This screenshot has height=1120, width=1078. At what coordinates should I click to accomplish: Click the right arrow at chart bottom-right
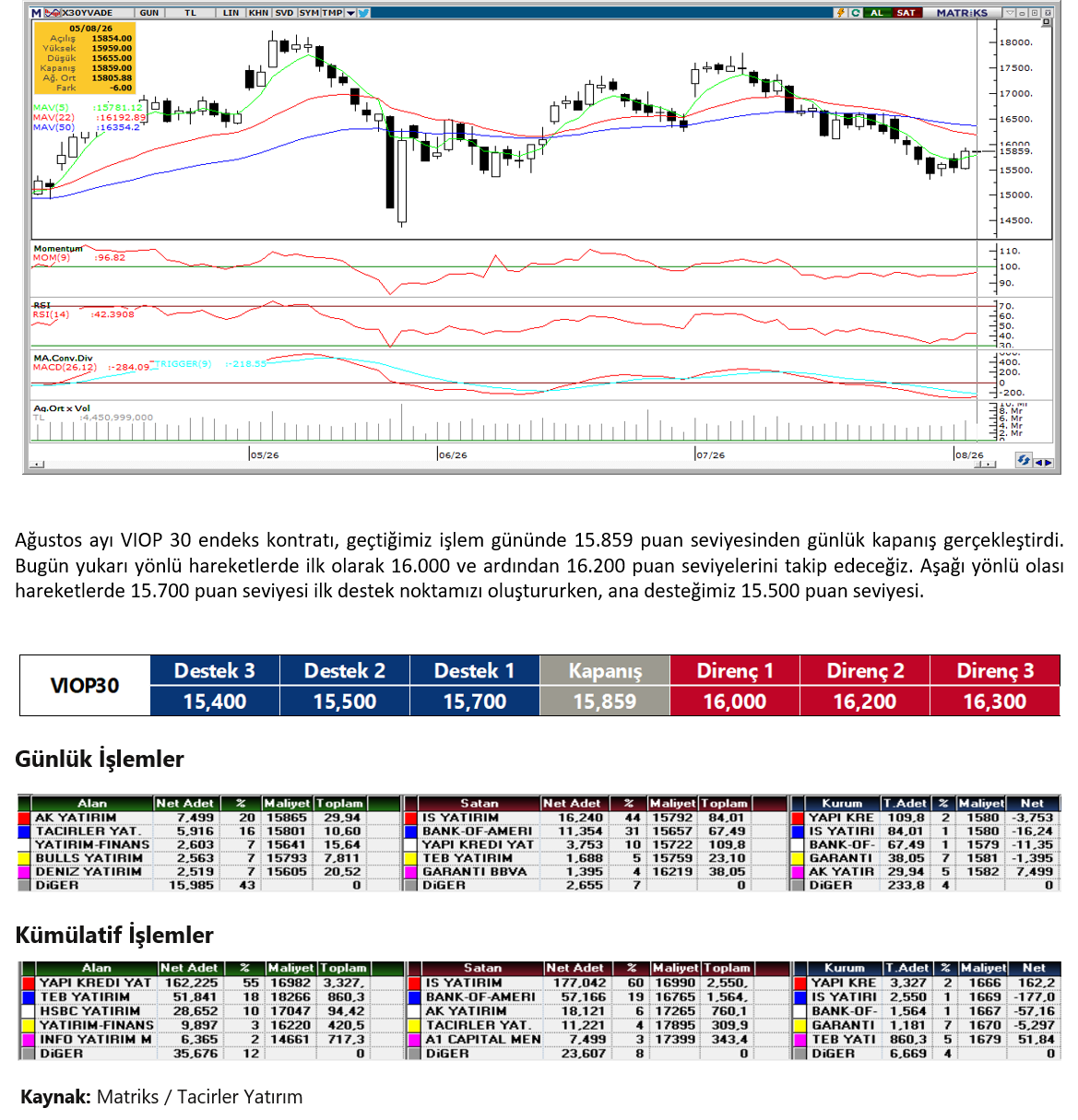pos(1048,463)
